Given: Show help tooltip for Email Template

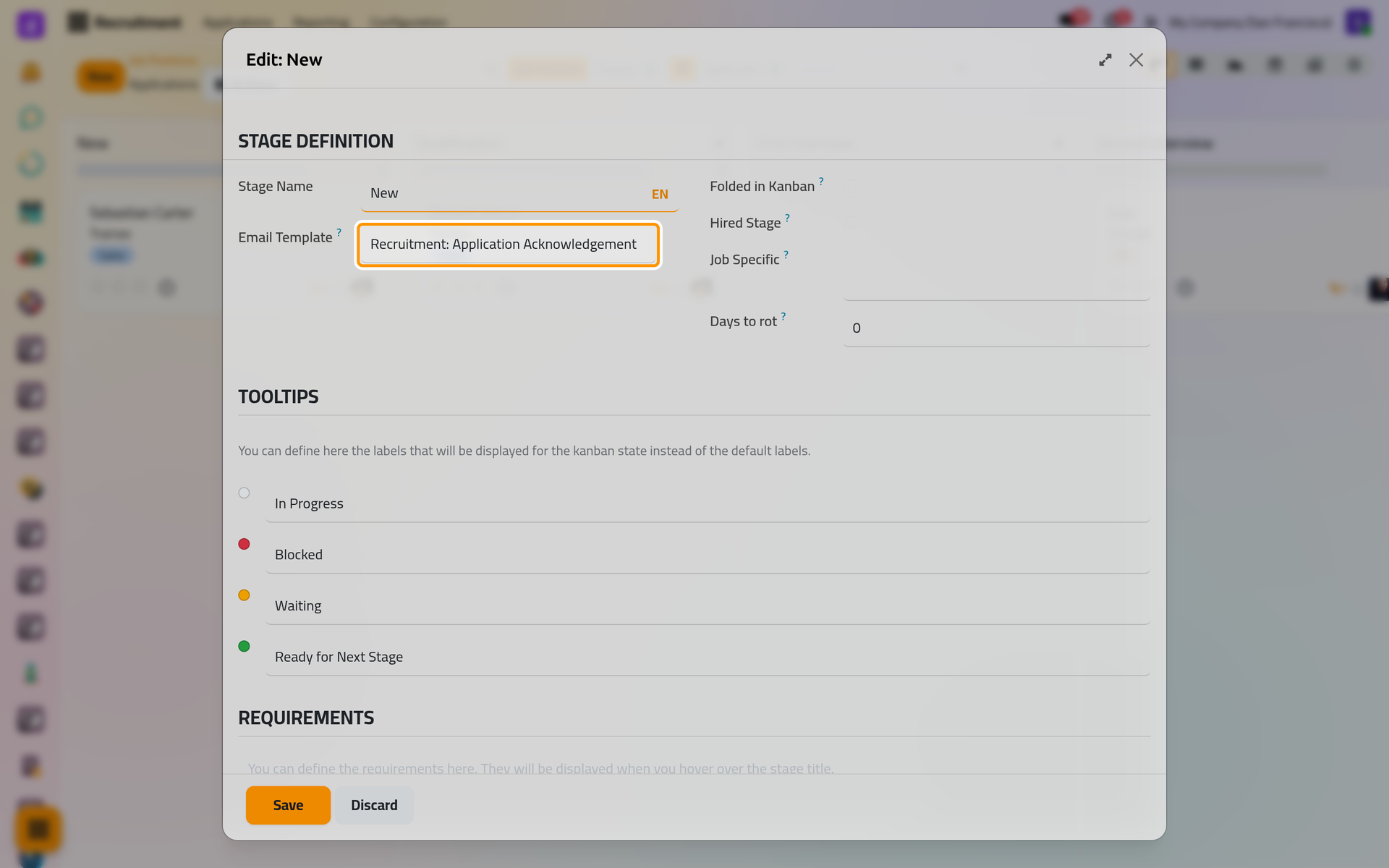Looking at the screenshot, I should (339, 232).
